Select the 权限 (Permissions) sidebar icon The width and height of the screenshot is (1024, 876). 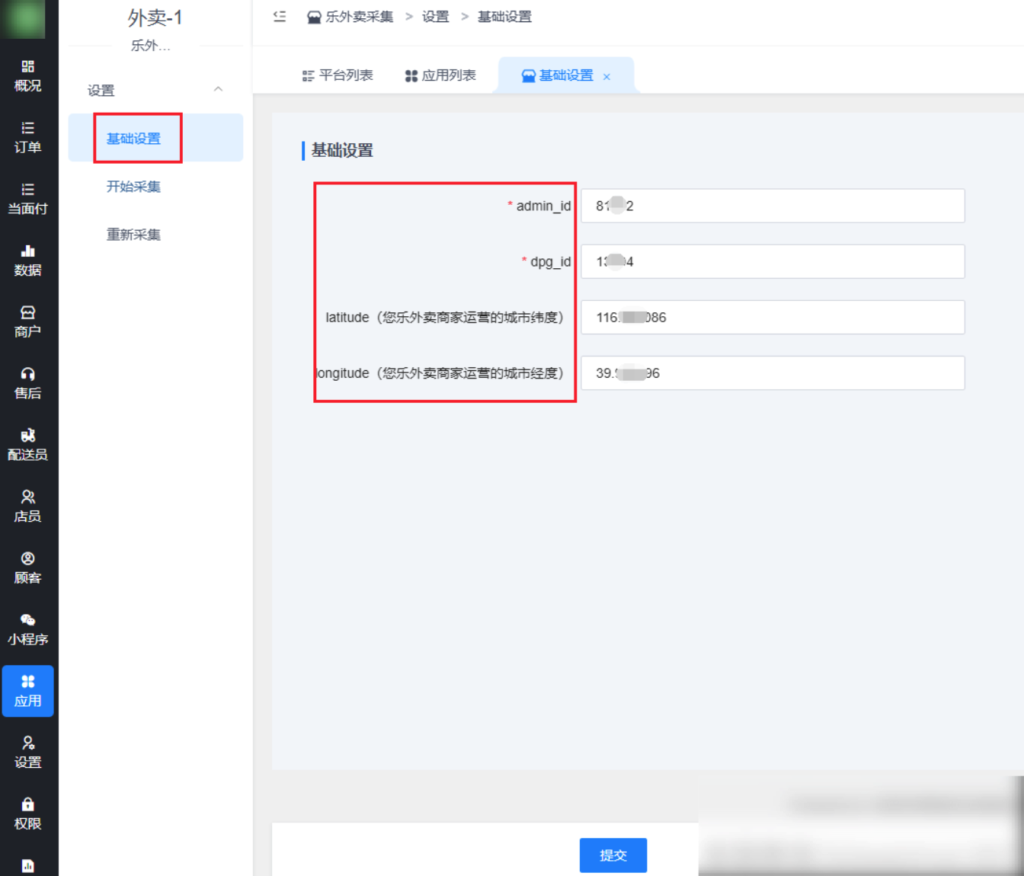pos(28,814)
